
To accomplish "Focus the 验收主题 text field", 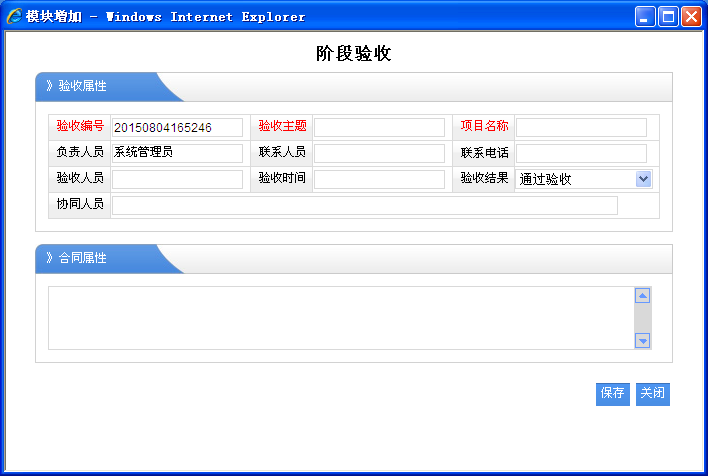I will [379, 127].
